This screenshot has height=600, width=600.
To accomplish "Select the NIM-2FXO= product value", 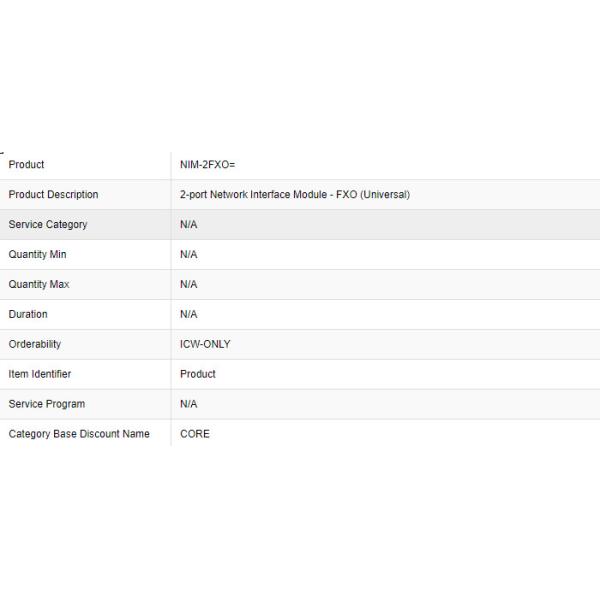I will click(207, 165).
